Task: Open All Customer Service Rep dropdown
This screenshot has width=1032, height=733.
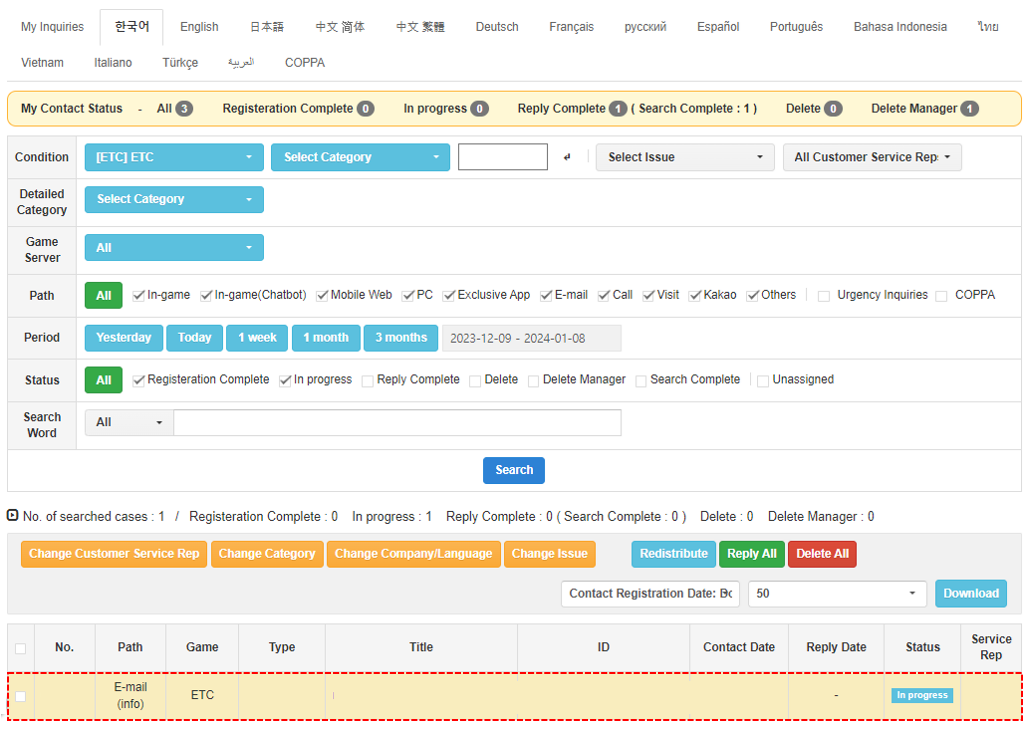Action: click(872, 157)
